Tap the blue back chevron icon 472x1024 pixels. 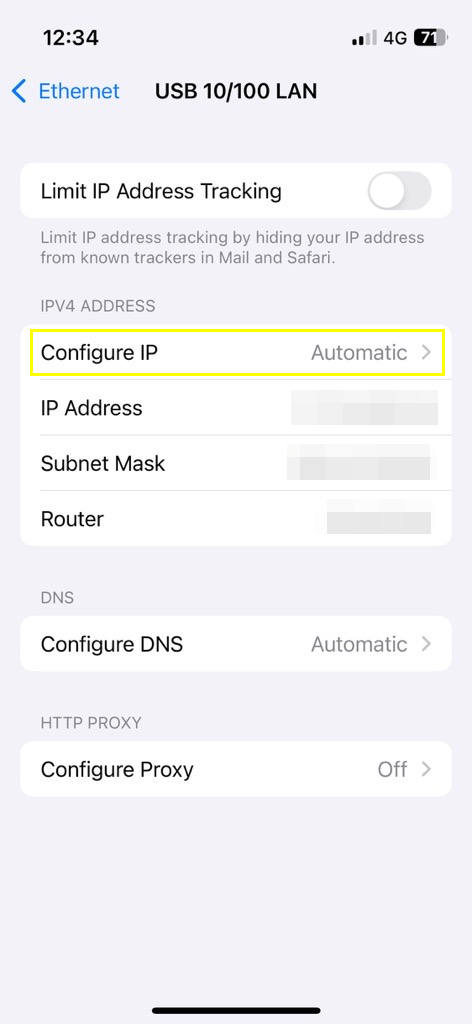pyautogui.click(x=19, y=91)
